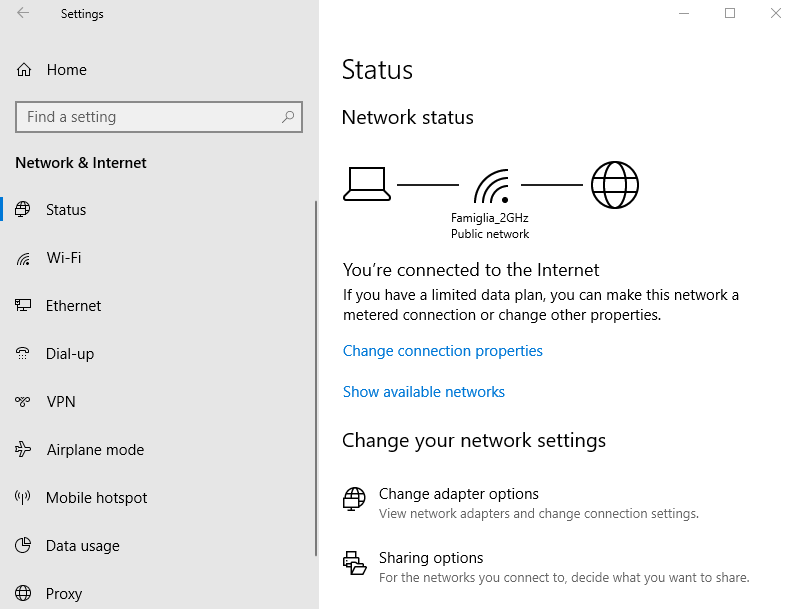Click the Internet globe in network diagram
Viewport: 789px width, 609px height.
(x=614, y=185)
